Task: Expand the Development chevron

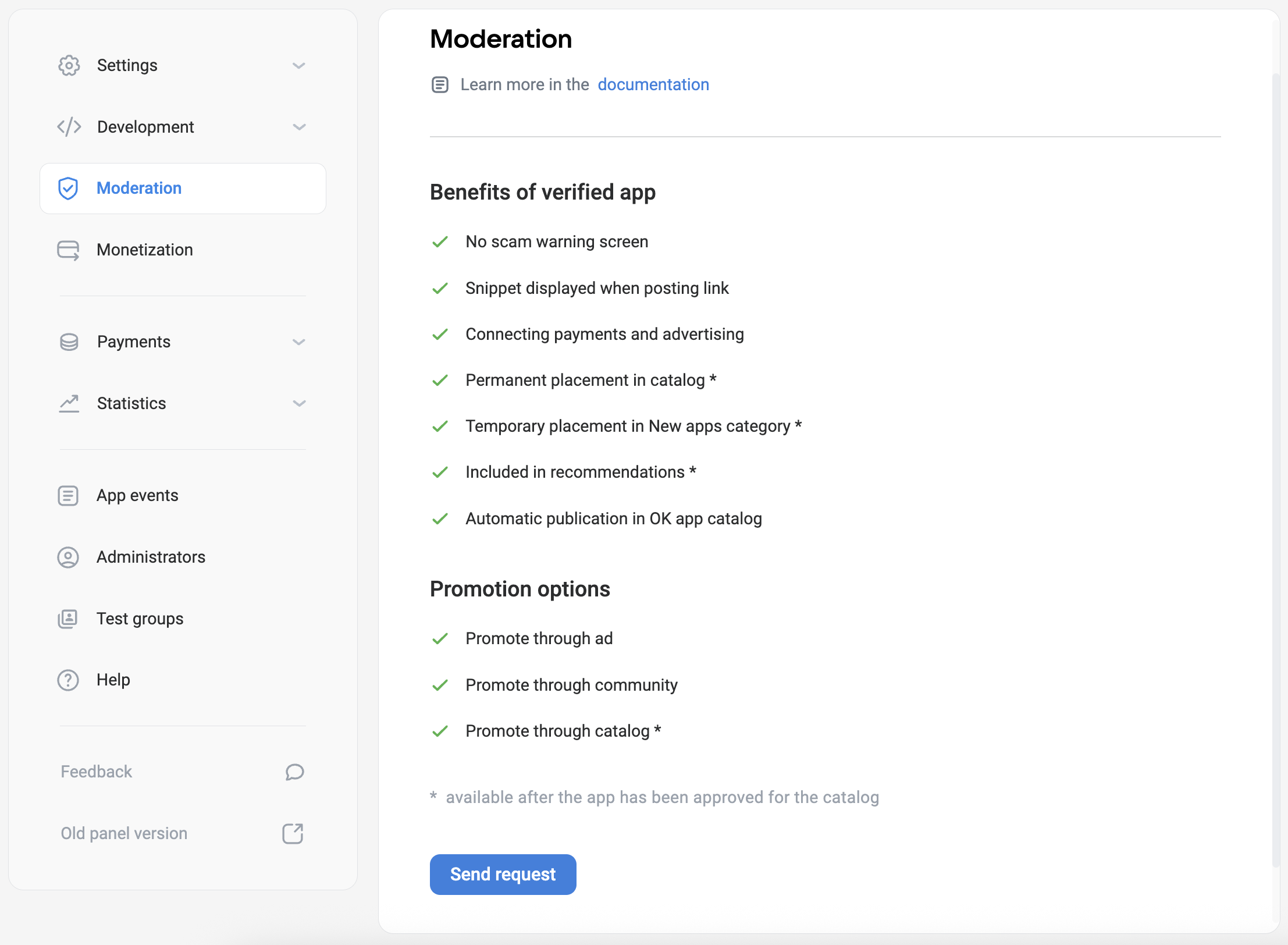Action: pyautogui.click(x=299, y=127)
